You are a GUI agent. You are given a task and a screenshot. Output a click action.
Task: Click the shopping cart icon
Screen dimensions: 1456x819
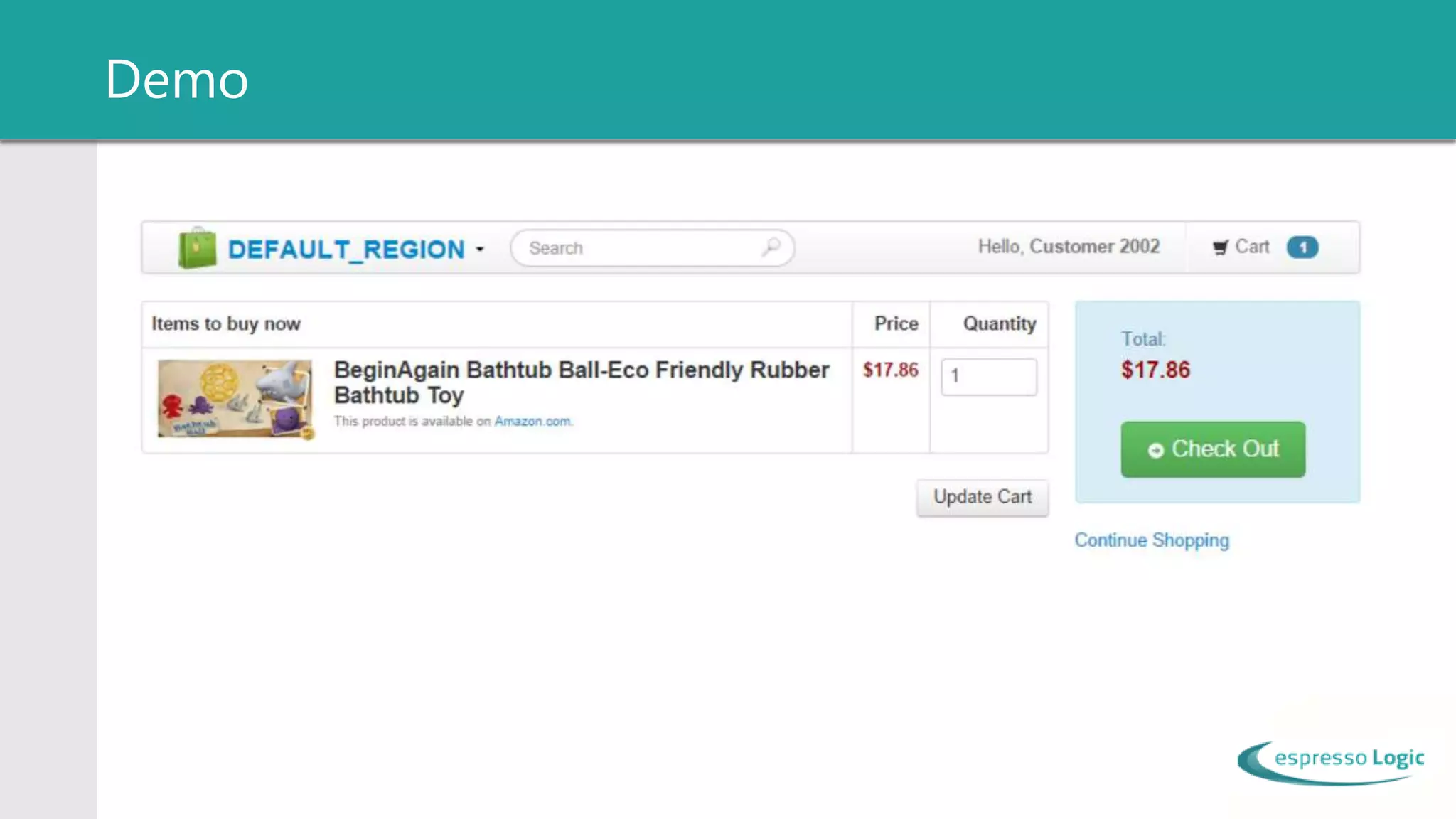click(x=1220, y=247)
